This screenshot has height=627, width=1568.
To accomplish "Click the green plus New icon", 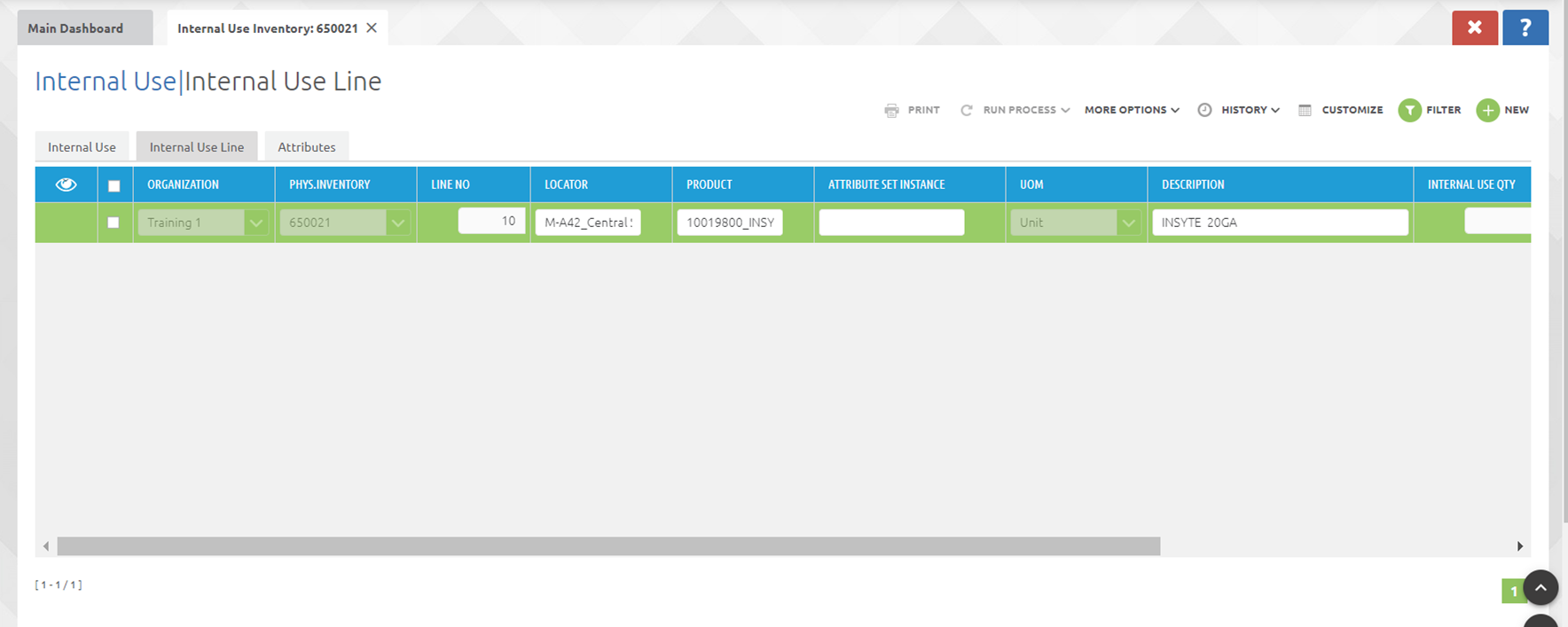I will pos(1487,110).
